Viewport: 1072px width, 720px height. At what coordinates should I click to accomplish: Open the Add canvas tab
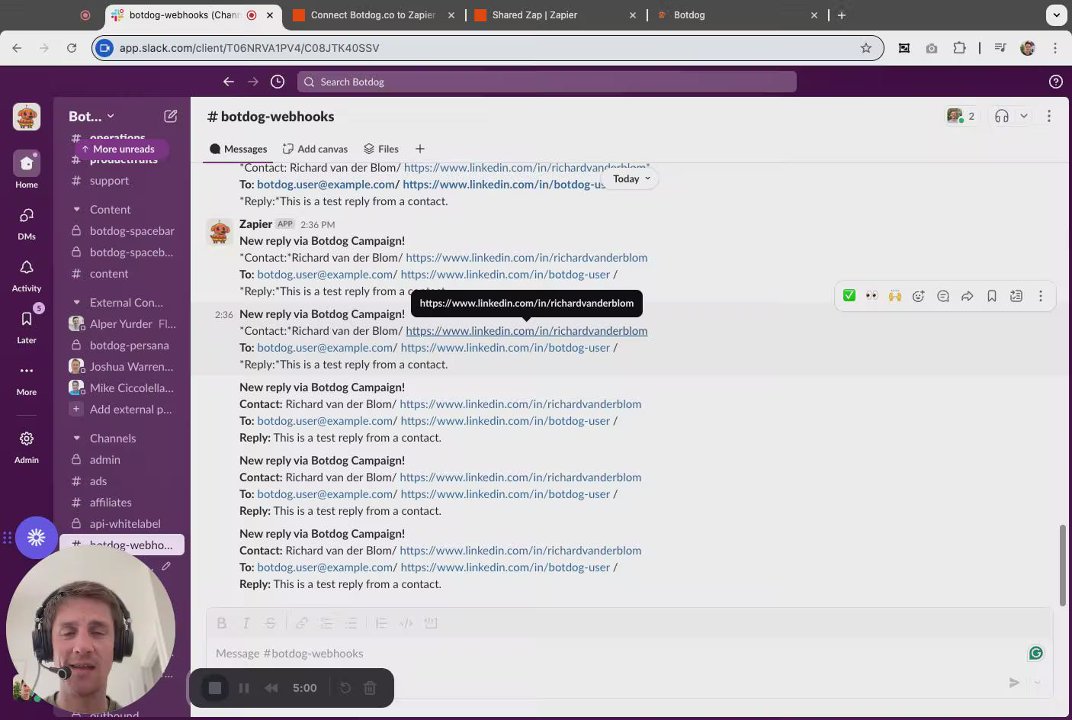315,149
